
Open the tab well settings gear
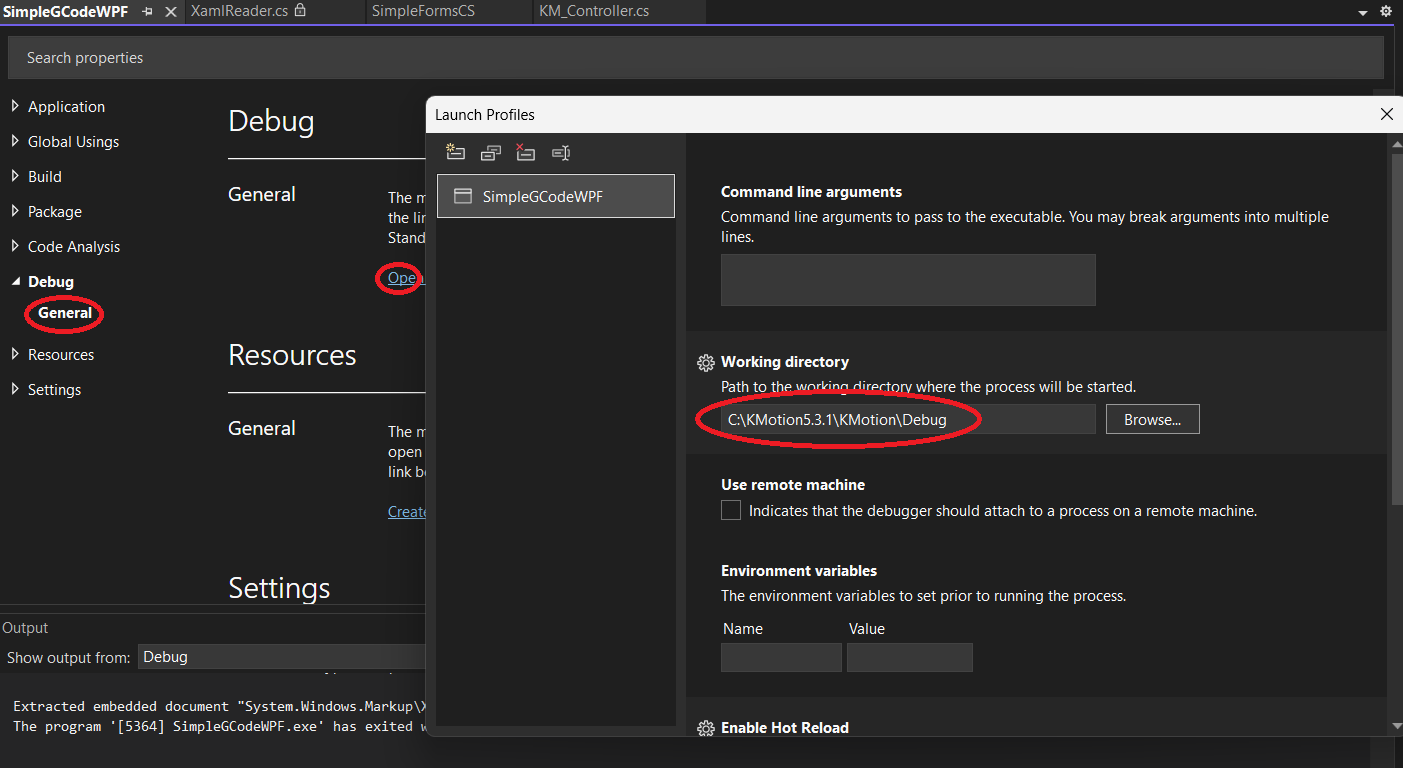(1386, 12)
